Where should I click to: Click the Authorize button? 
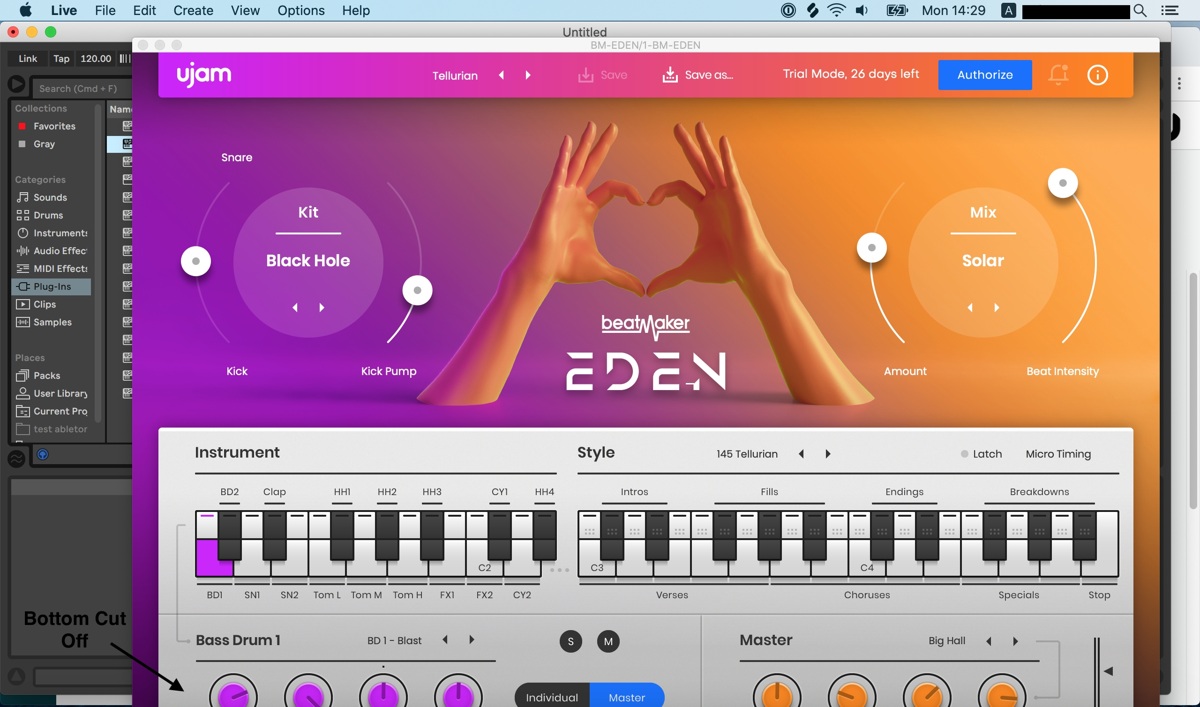pyautogui.click(x=985, y=75)
